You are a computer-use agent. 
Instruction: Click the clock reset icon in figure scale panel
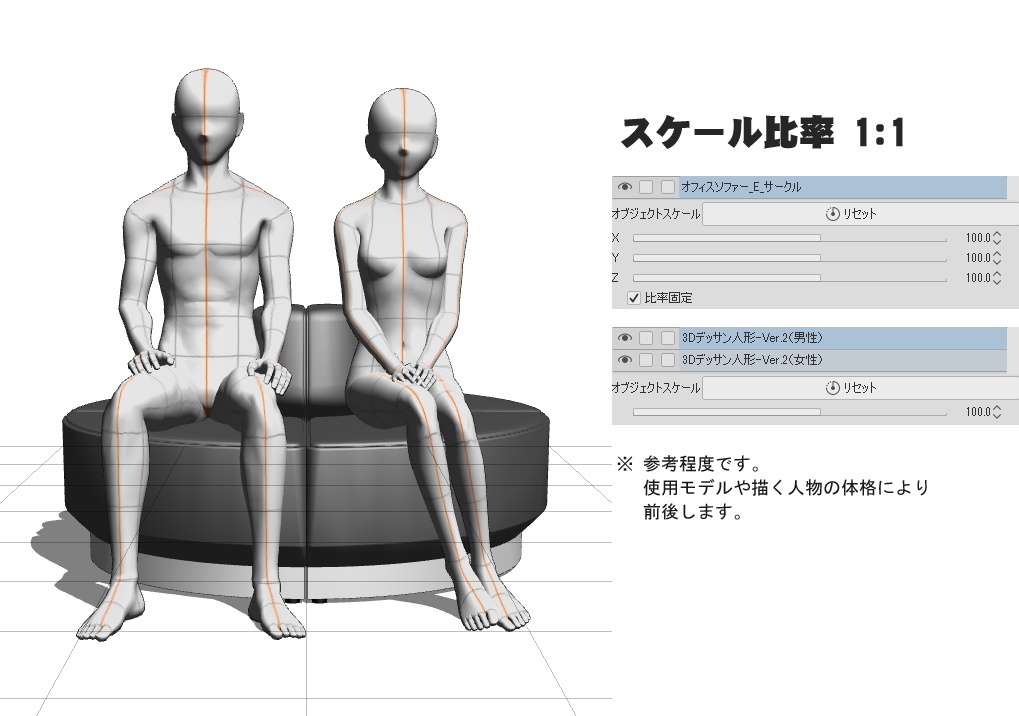click(832, 386)
